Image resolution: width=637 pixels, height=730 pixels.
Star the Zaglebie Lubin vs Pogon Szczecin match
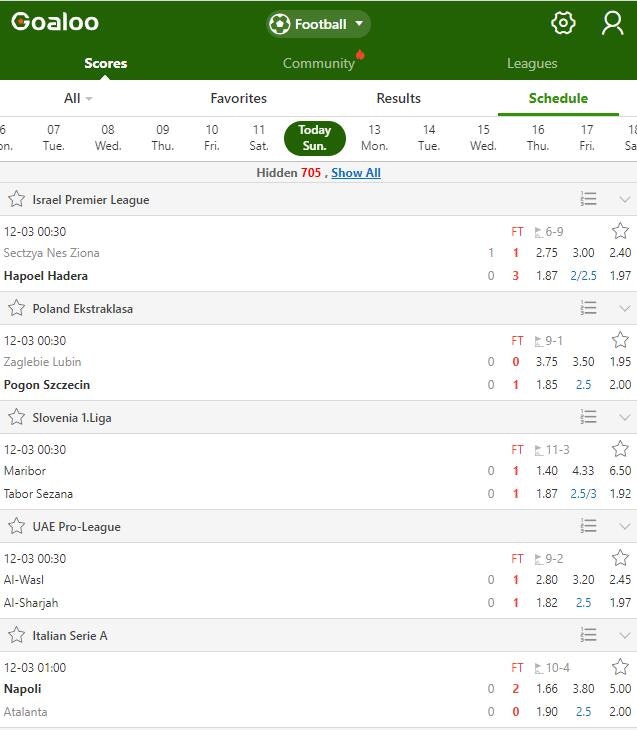tap(620, 340)
